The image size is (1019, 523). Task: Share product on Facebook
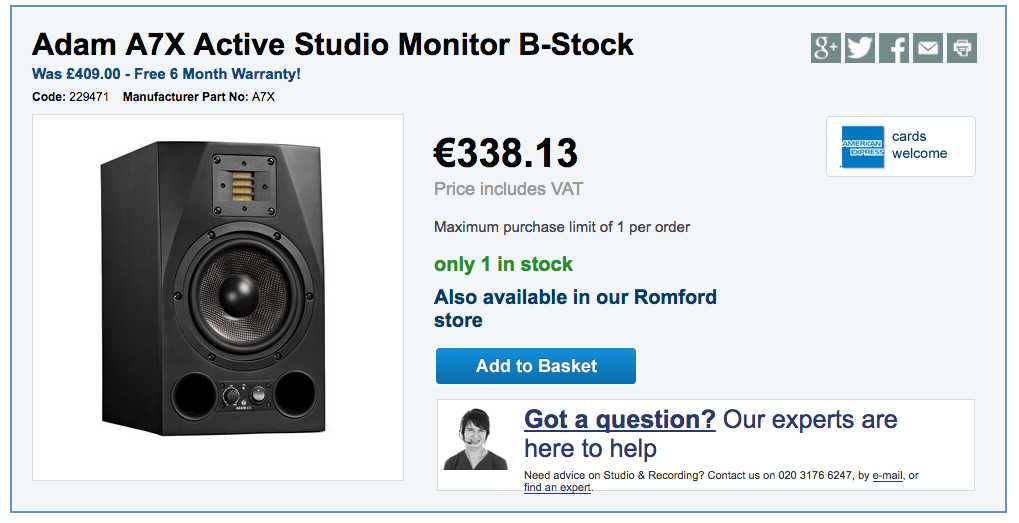tap(894, 48)
